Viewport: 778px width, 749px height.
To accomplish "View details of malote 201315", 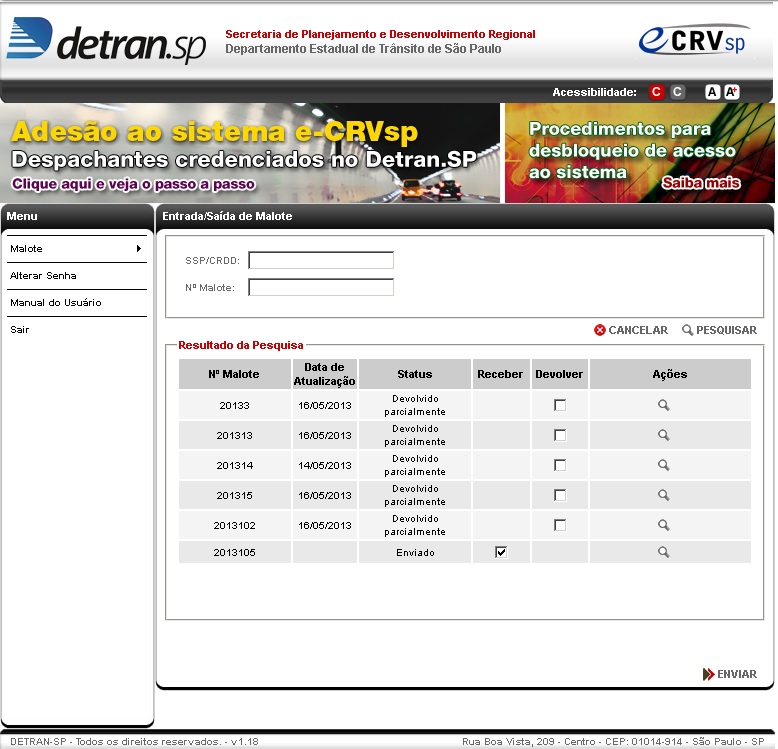I will tap(663, 495).
